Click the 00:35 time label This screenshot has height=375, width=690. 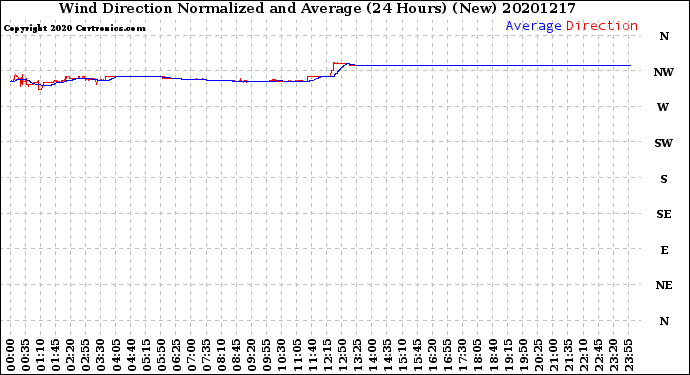click(x=26, y=355)
